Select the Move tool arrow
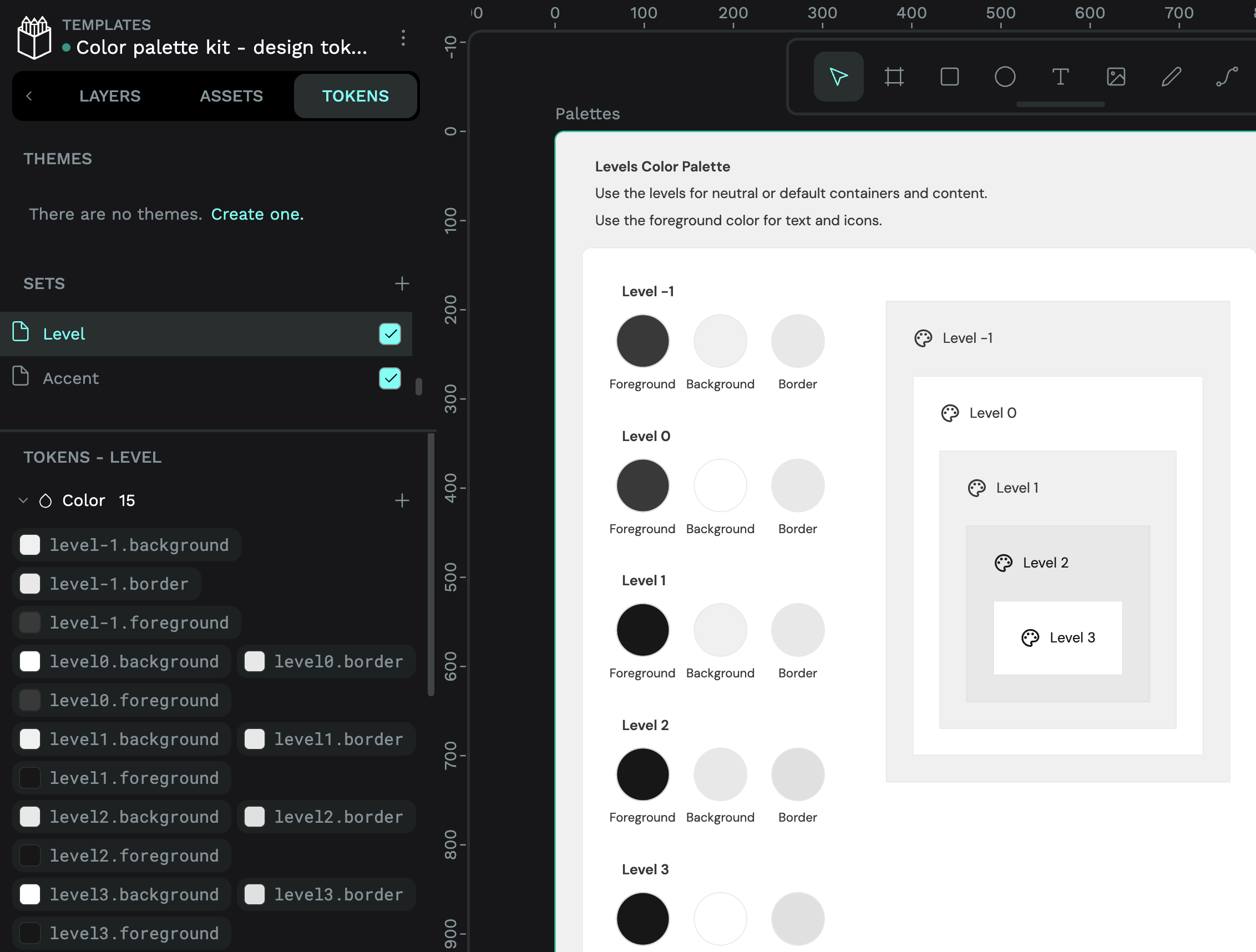Image resolution: width=1256 pixels, height=952 pixels. tap(838, 77)
